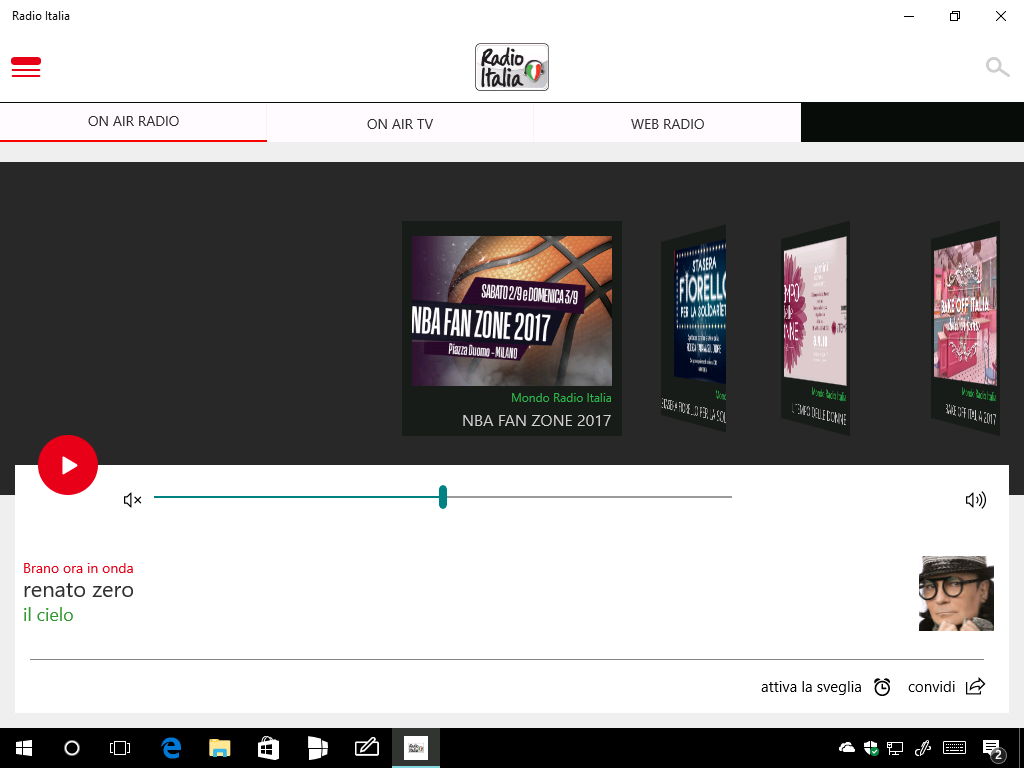
Task: Open the Action Center notifications icon
Action: point(993,749)
